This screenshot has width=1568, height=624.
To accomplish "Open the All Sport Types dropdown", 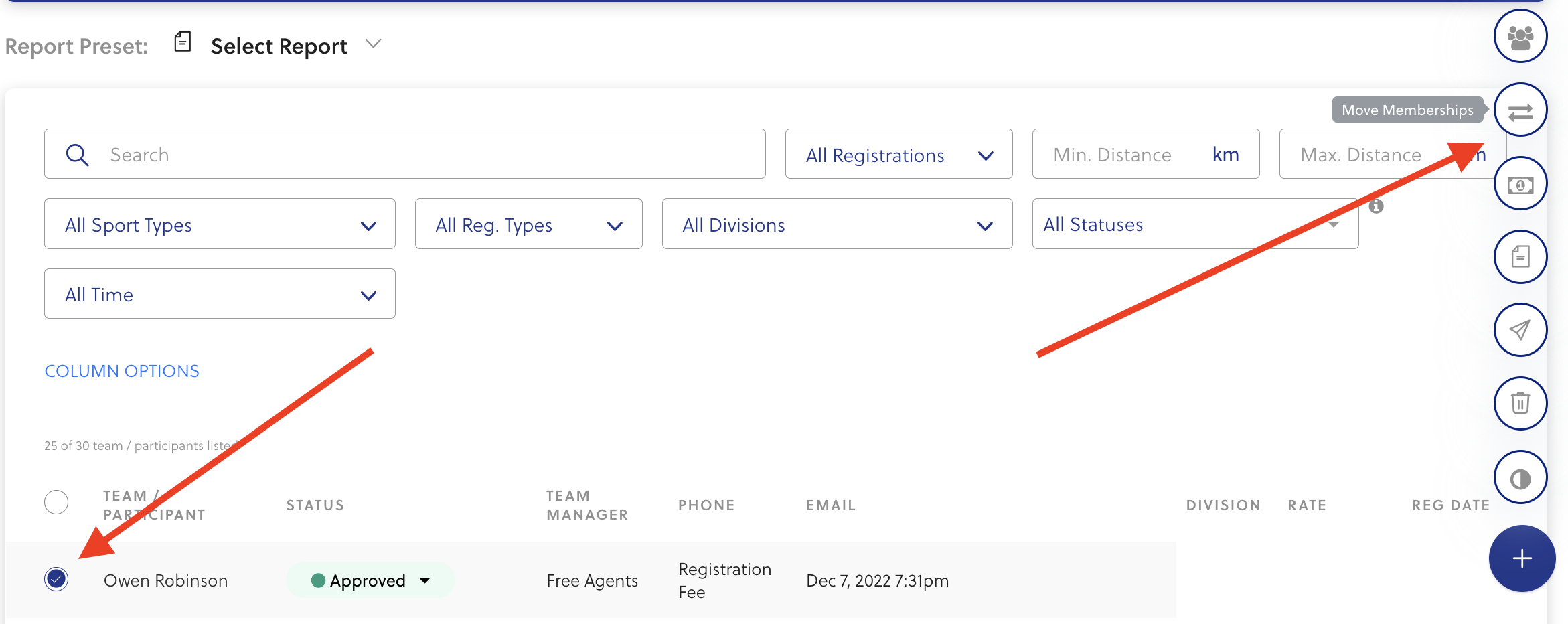I will [x=220, y=224].
